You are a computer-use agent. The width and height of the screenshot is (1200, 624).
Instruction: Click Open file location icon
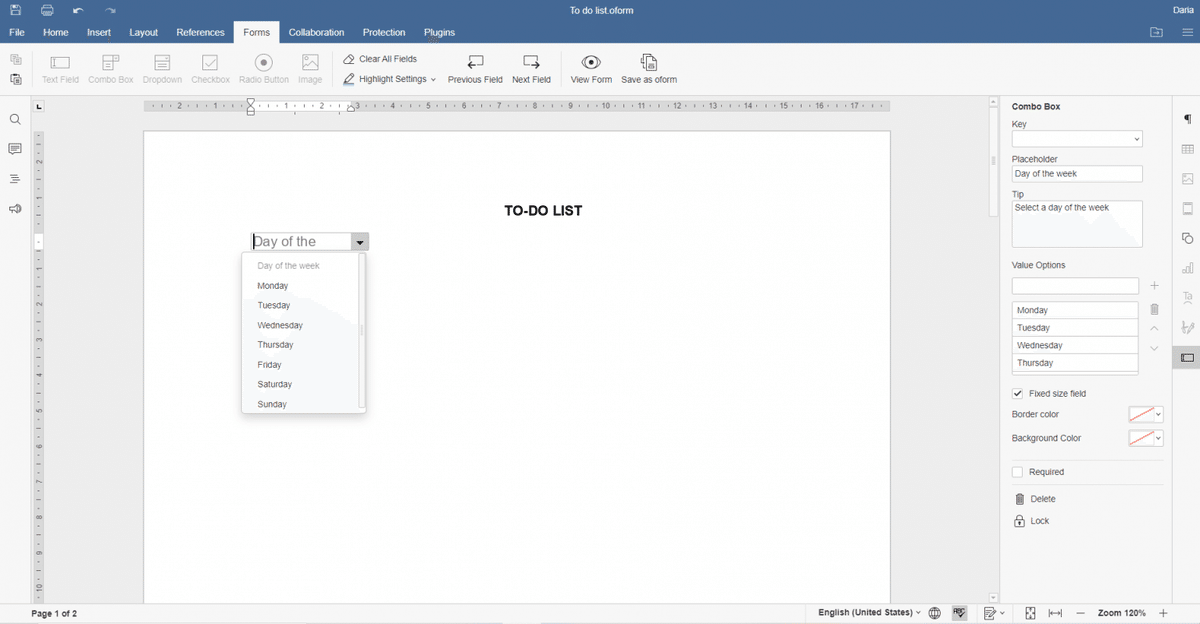[x=1157, y=33]
